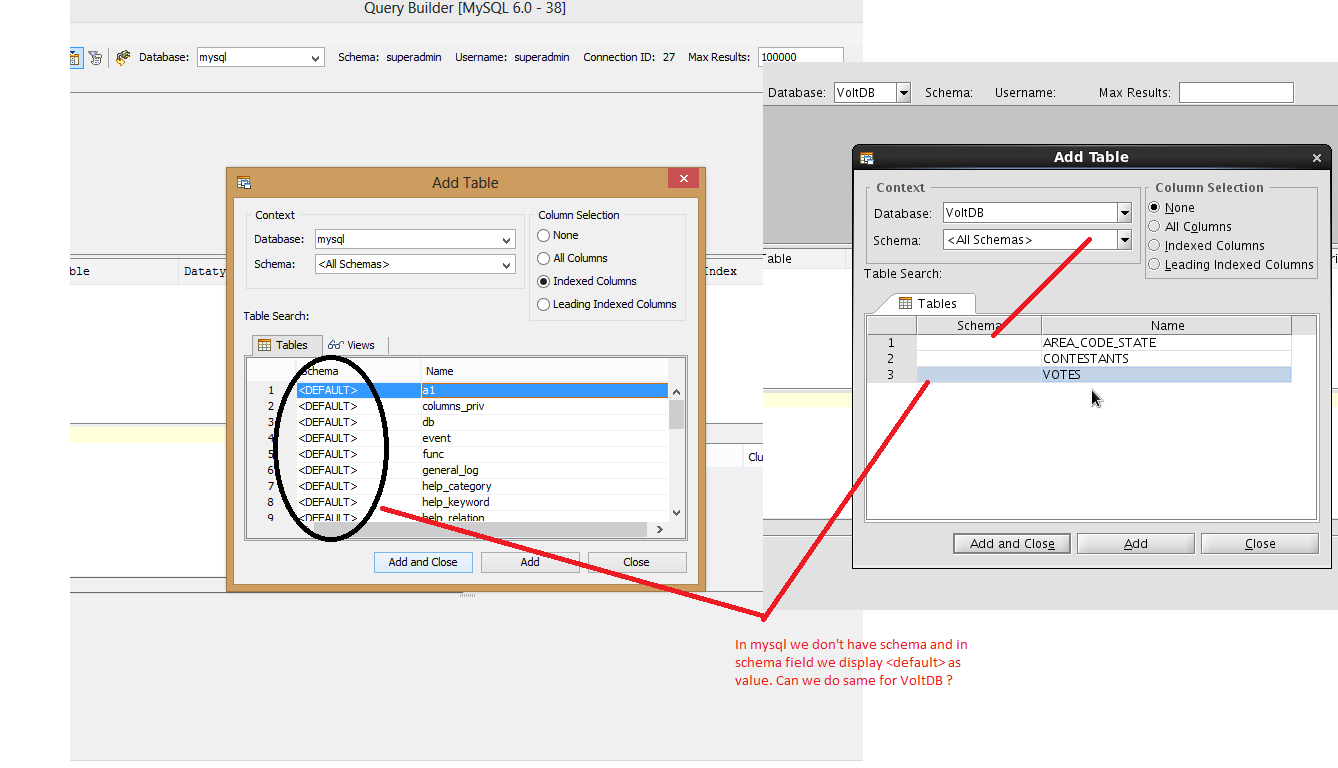Click Max Results field in MySQL toolbar
The image size is (1338, 768).
click(x=800, y=57)
